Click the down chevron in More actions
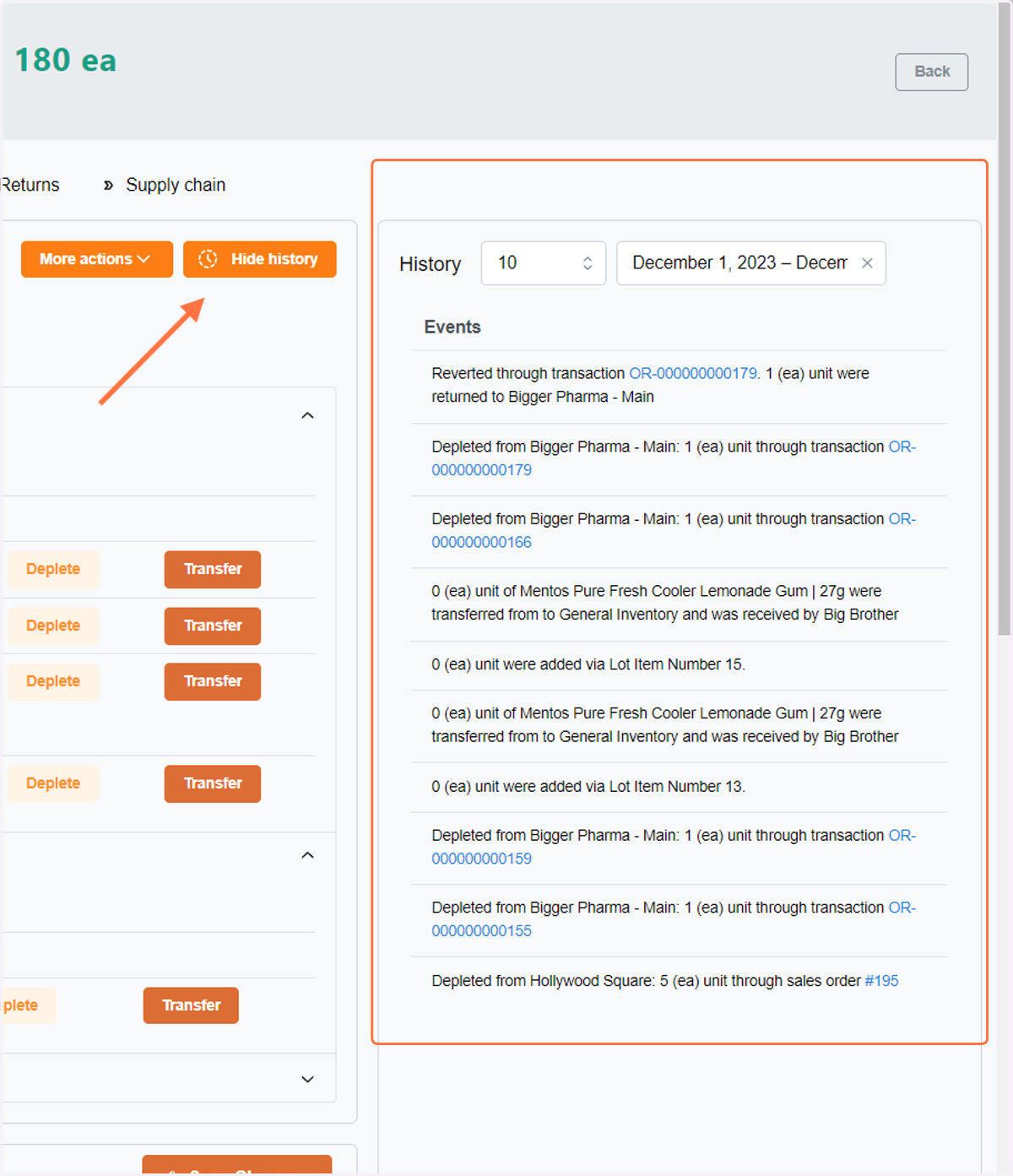This screenshot has width=1013, height=1176. (144, 259)
